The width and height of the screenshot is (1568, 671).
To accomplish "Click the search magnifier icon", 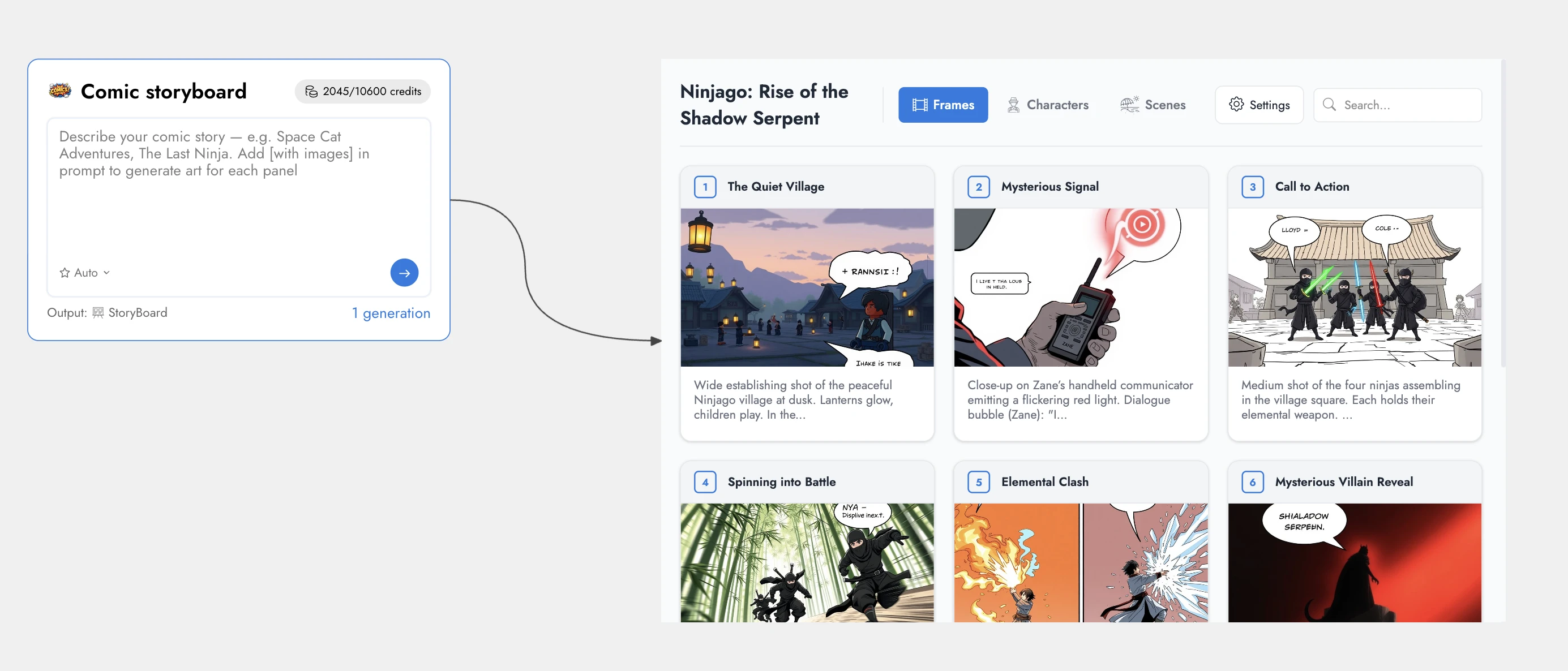I will (x=1329, y=105).
